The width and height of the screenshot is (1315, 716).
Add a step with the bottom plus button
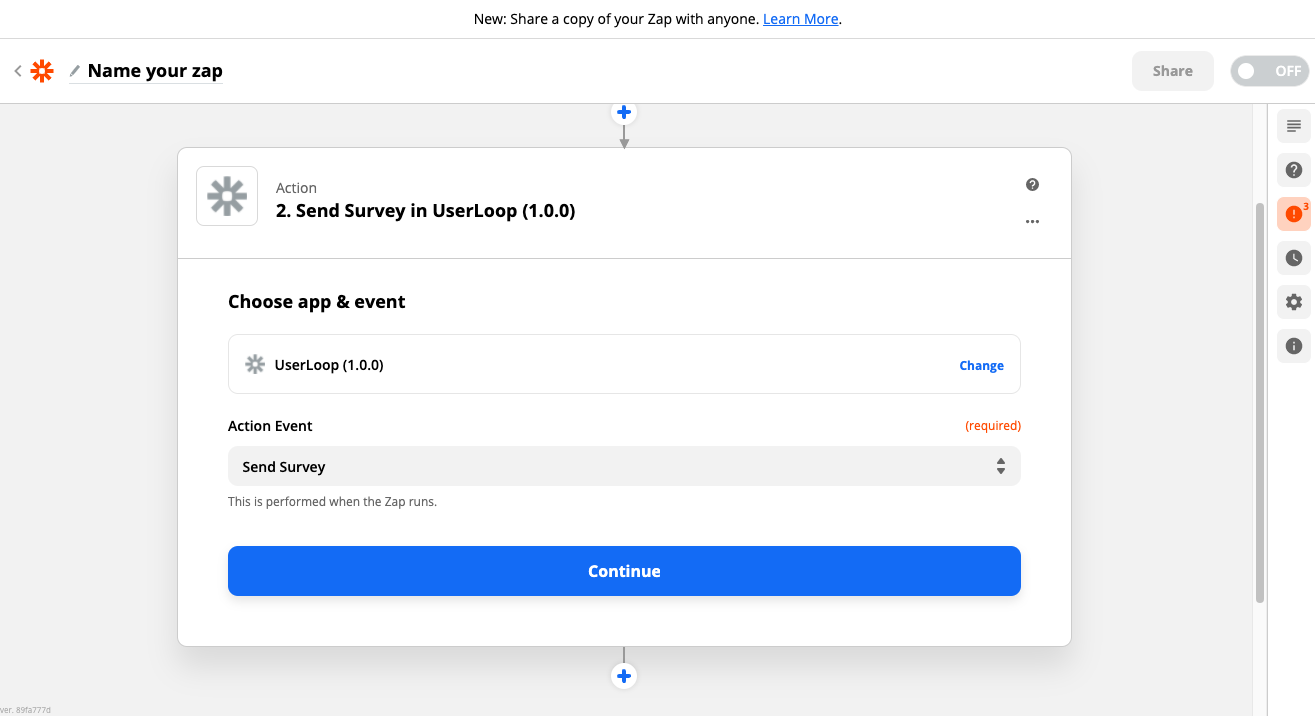click(x=624, y=676)
